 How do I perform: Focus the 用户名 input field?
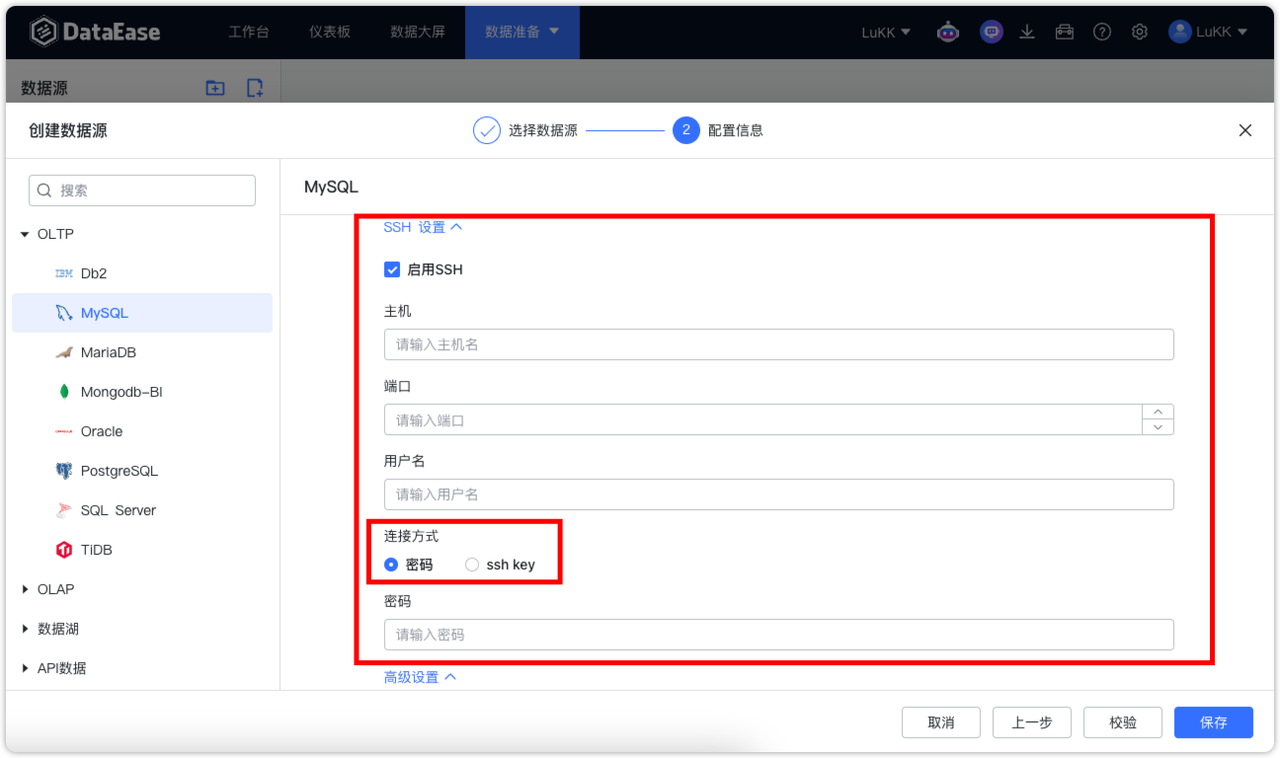pyautogui.click(x=779, y=494)
